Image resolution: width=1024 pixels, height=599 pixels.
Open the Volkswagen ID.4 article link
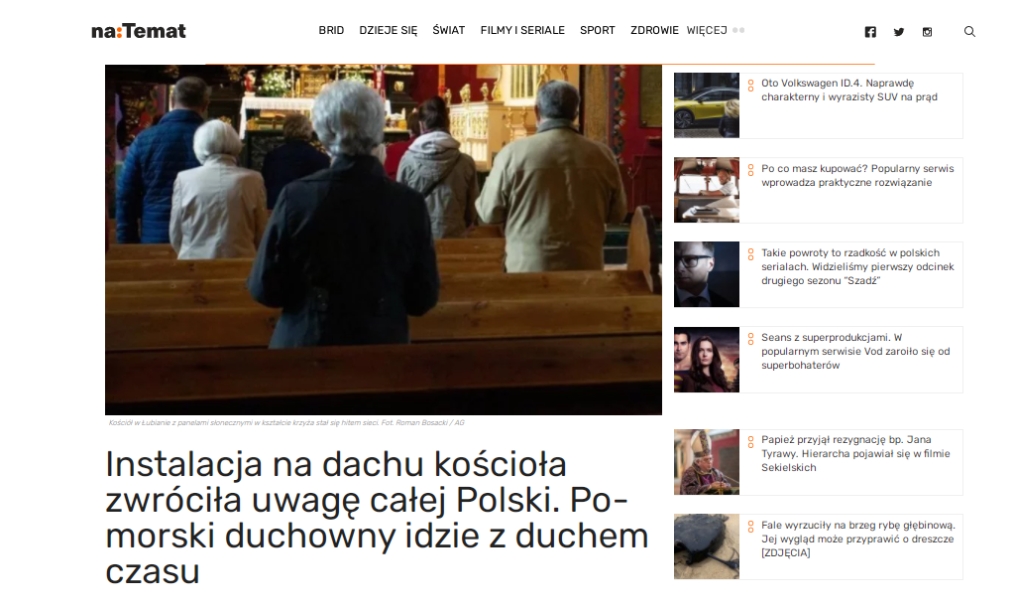(849, 90)
